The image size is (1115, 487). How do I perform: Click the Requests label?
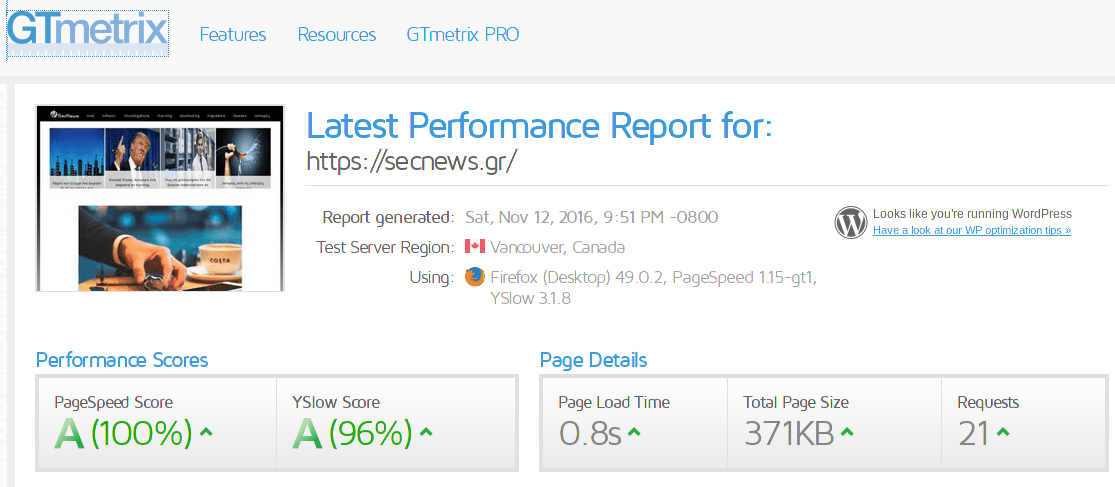pos(988,403)
